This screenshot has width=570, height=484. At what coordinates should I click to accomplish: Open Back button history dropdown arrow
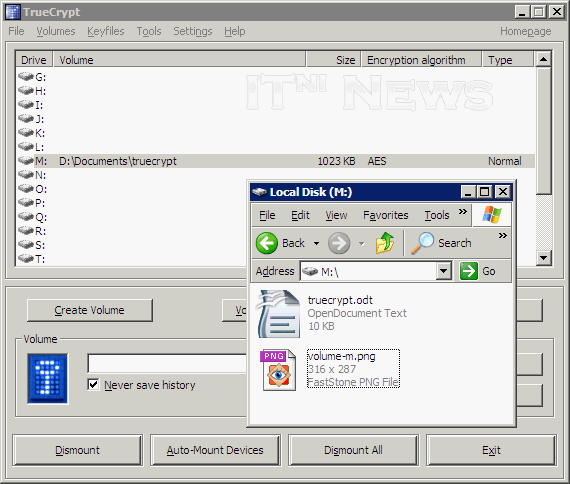click(x=316, y=243)
